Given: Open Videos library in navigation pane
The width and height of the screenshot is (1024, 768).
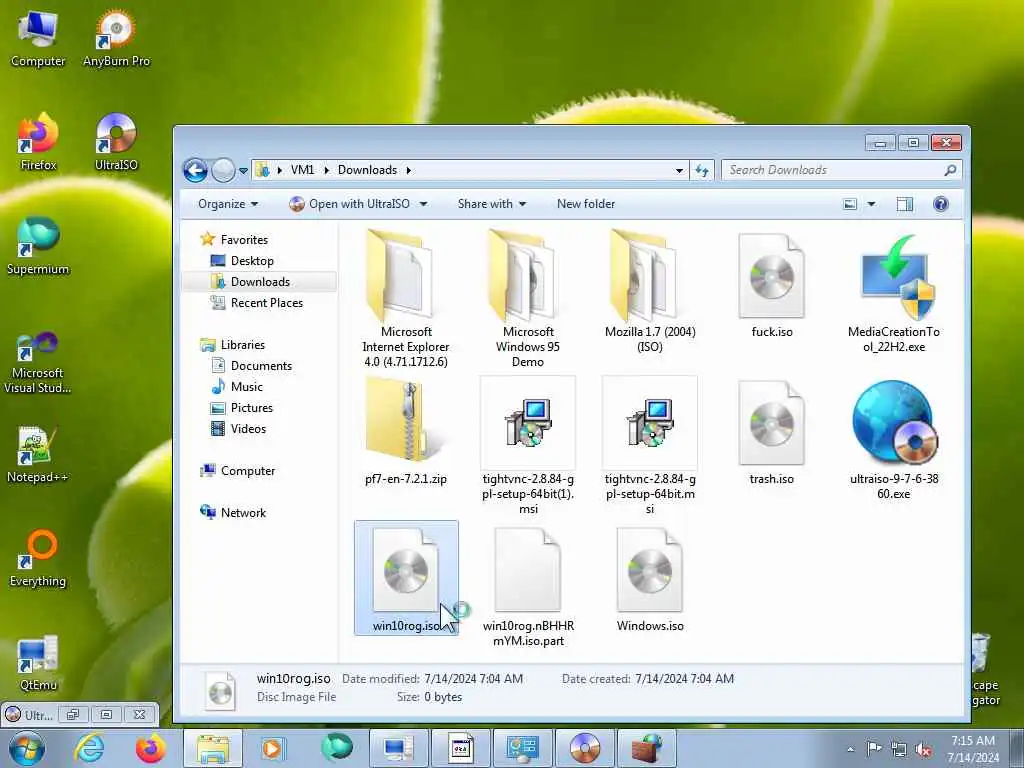Looking at the screenshot, I should [248, 428].
